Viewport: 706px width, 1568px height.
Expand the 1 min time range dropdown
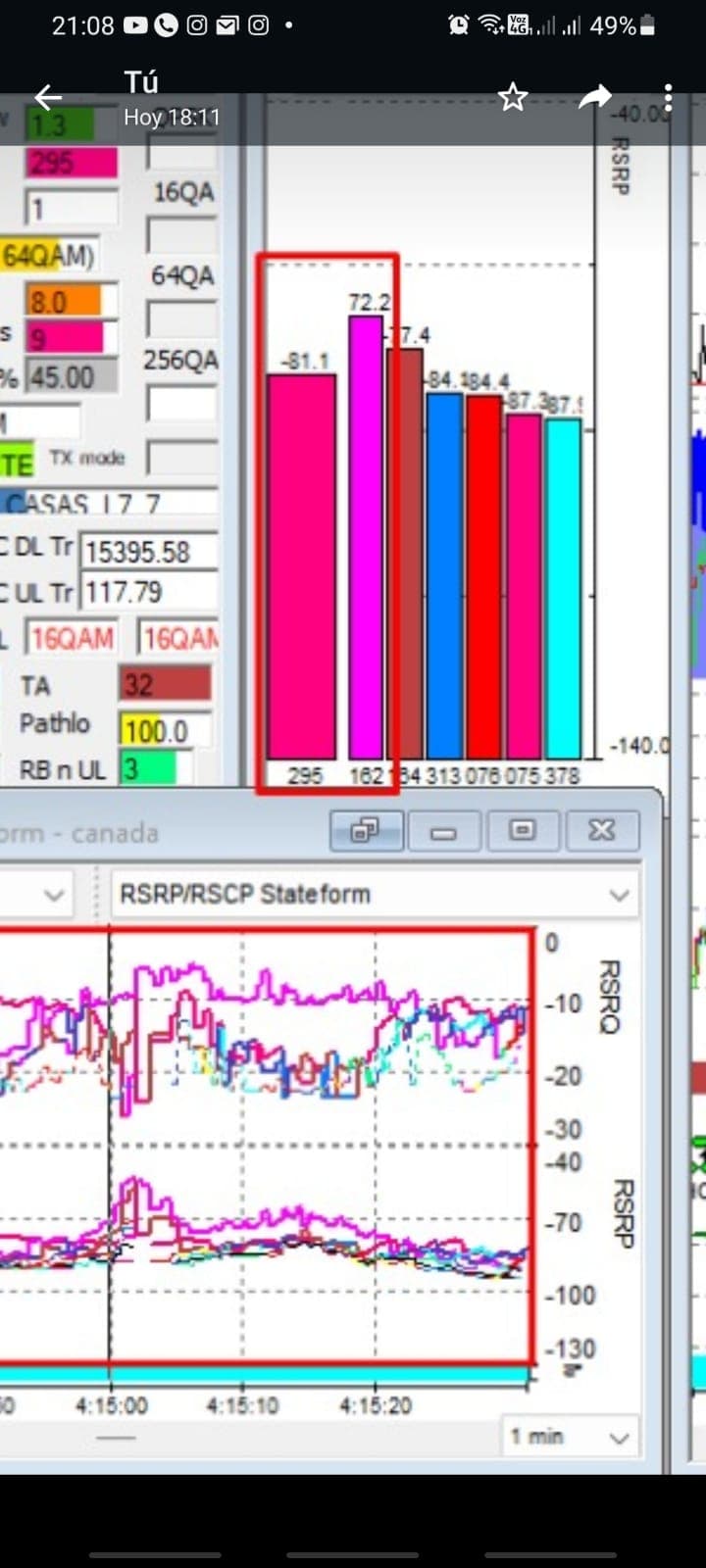click(x=619, y=1438)
